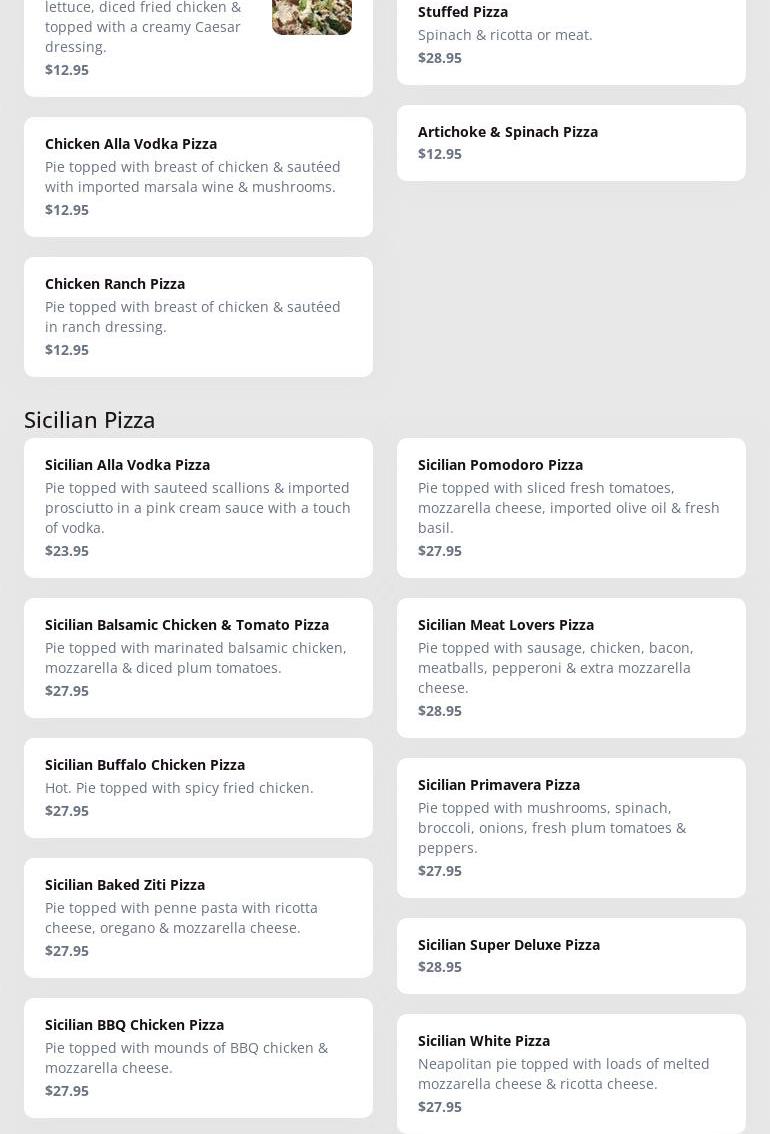This screenshot has width=770, height=1134.
Task: Select the Chicken Ranch Pizza card
Action: point(198,316)
